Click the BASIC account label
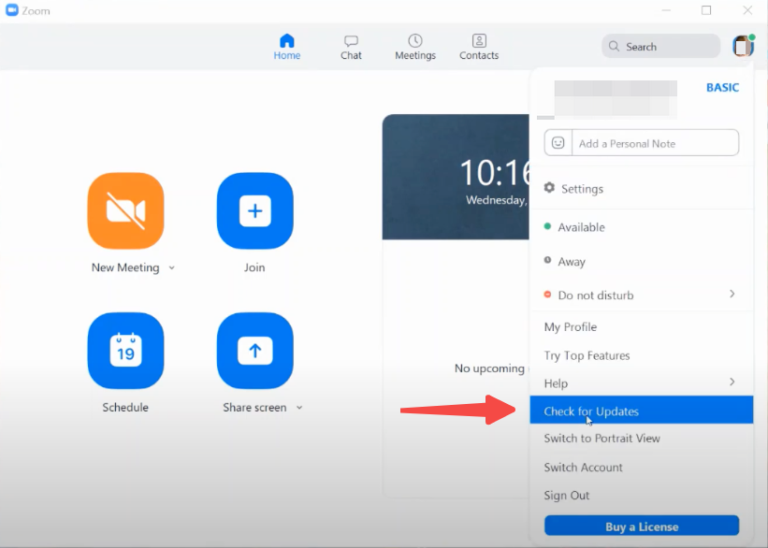This screenshot has height=548, width=768. point(722,88)
